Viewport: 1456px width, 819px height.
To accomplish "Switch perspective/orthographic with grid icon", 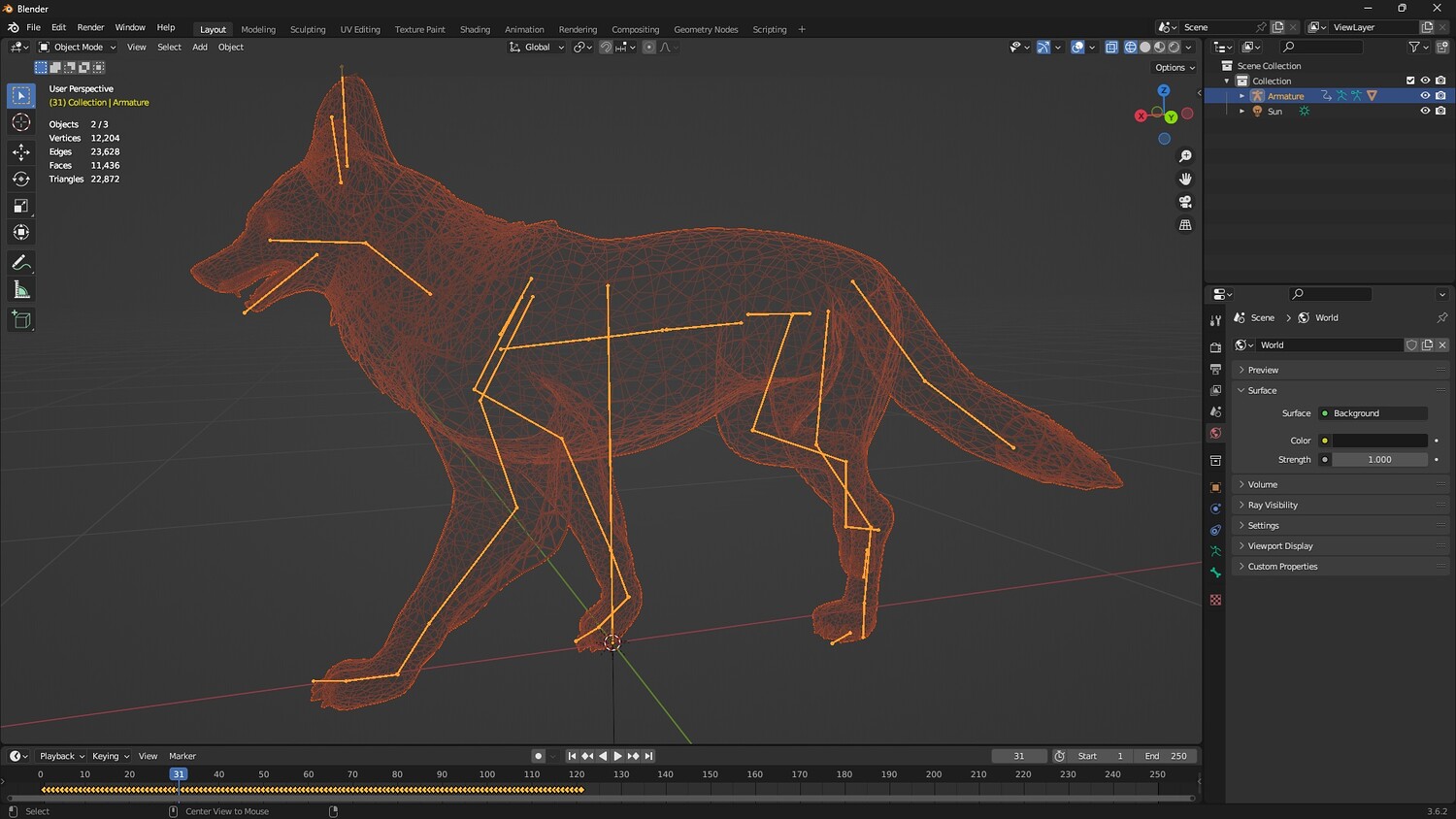I will click(x=1185, y=224).
